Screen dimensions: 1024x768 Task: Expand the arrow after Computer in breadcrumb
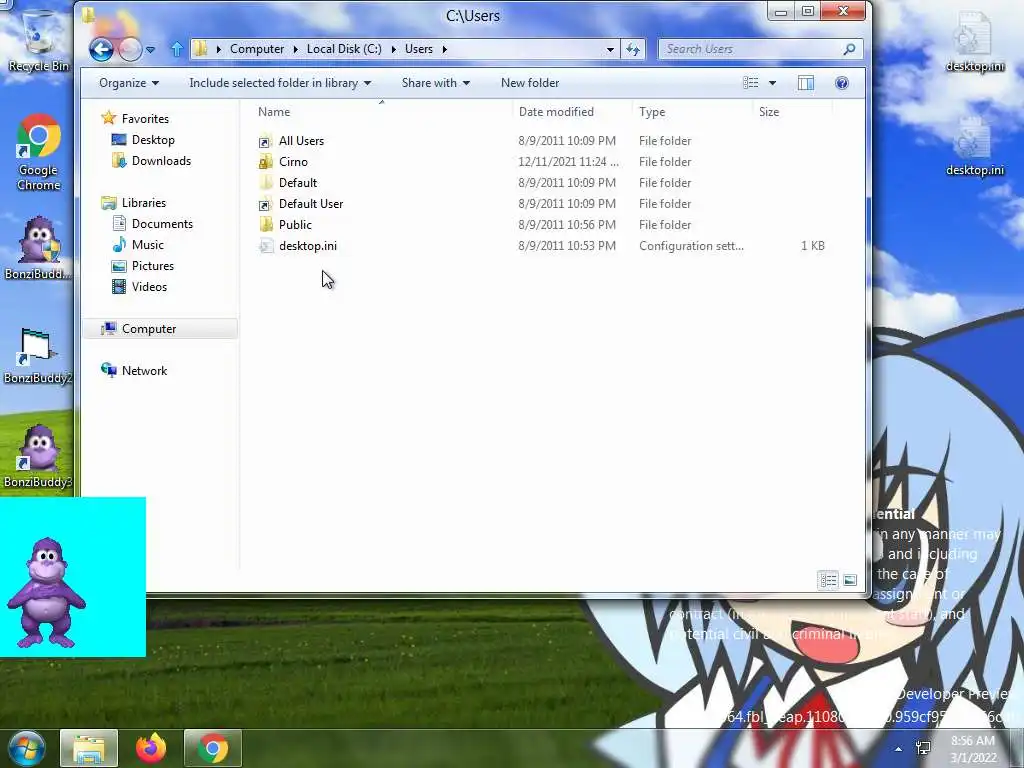[x=295, y=49]
